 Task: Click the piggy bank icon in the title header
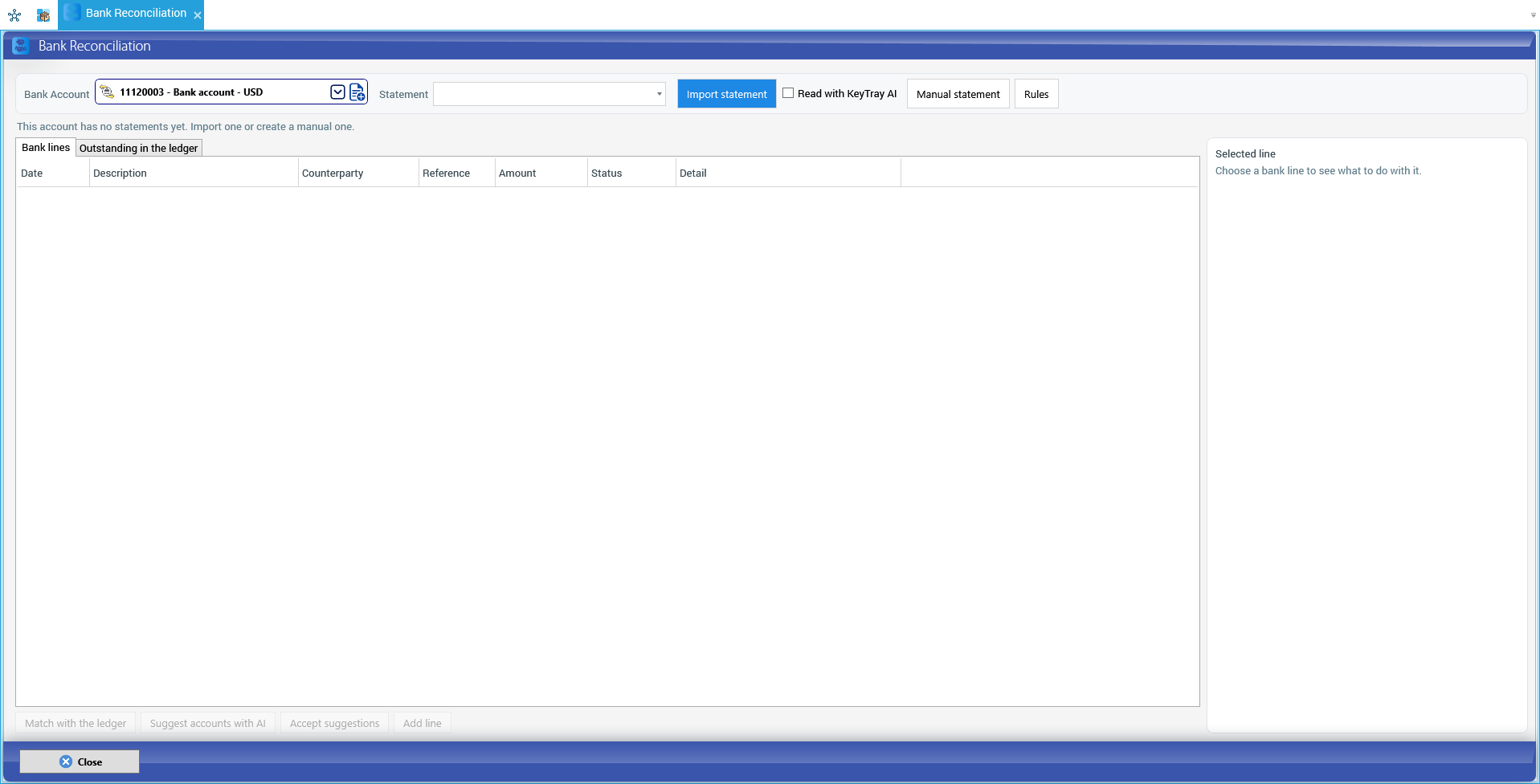tap(22, 46)
